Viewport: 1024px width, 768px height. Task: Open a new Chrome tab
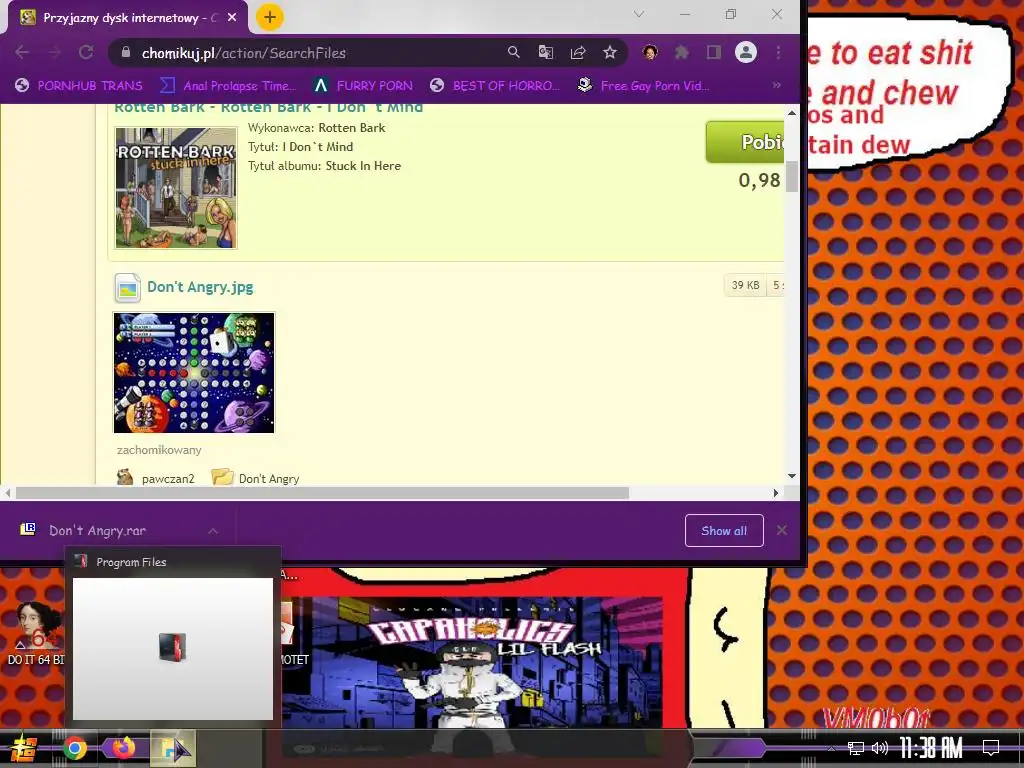[x=270, y=17]
